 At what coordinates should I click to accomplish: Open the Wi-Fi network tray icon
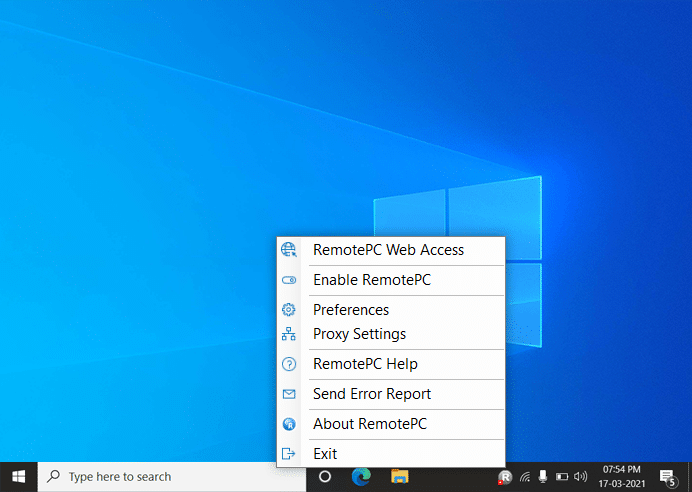(x=525, y=477)
